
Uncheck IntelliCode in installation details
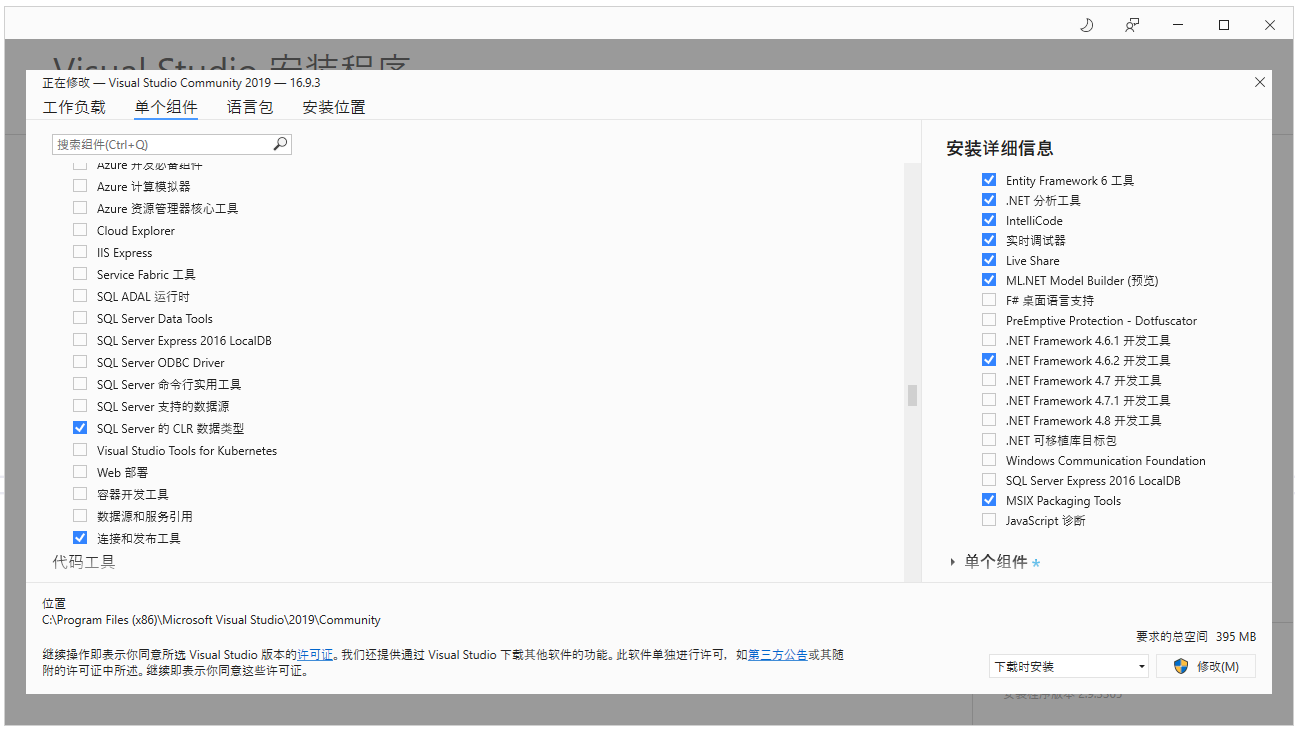pos(989,220)
